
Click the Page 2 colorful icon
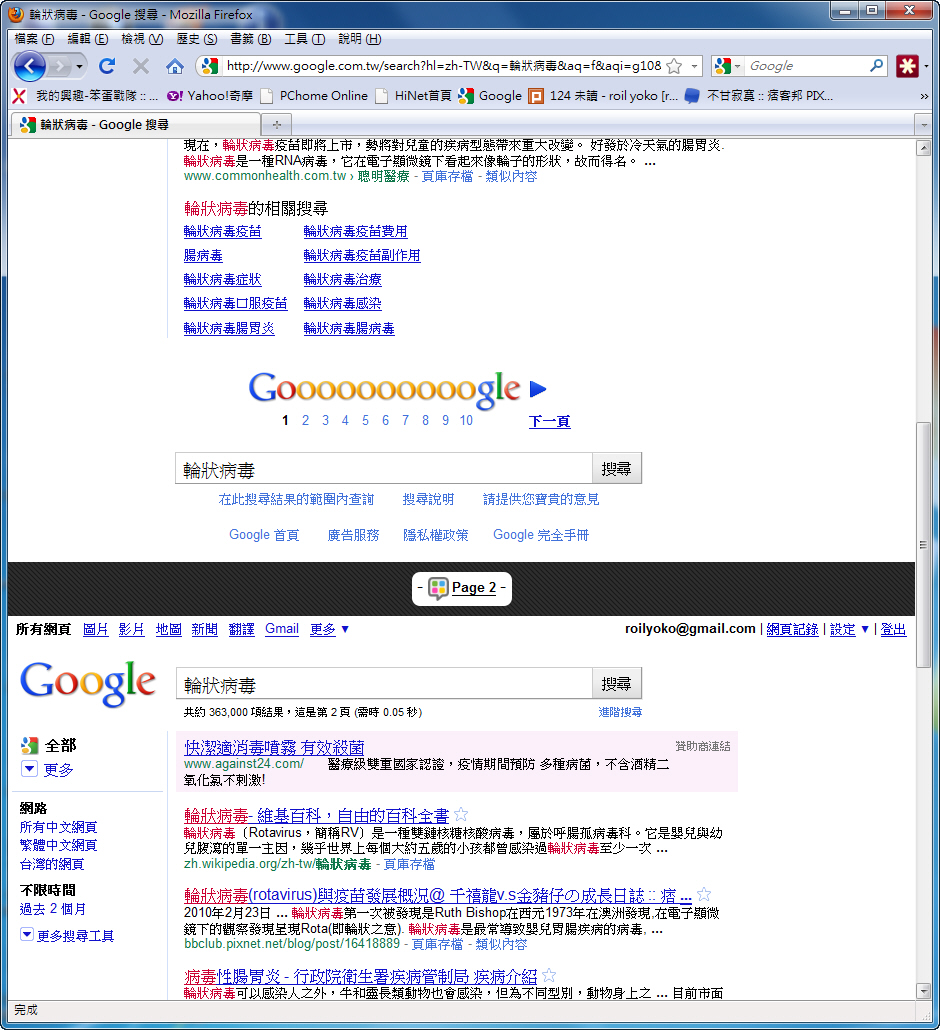coord(438,588)
